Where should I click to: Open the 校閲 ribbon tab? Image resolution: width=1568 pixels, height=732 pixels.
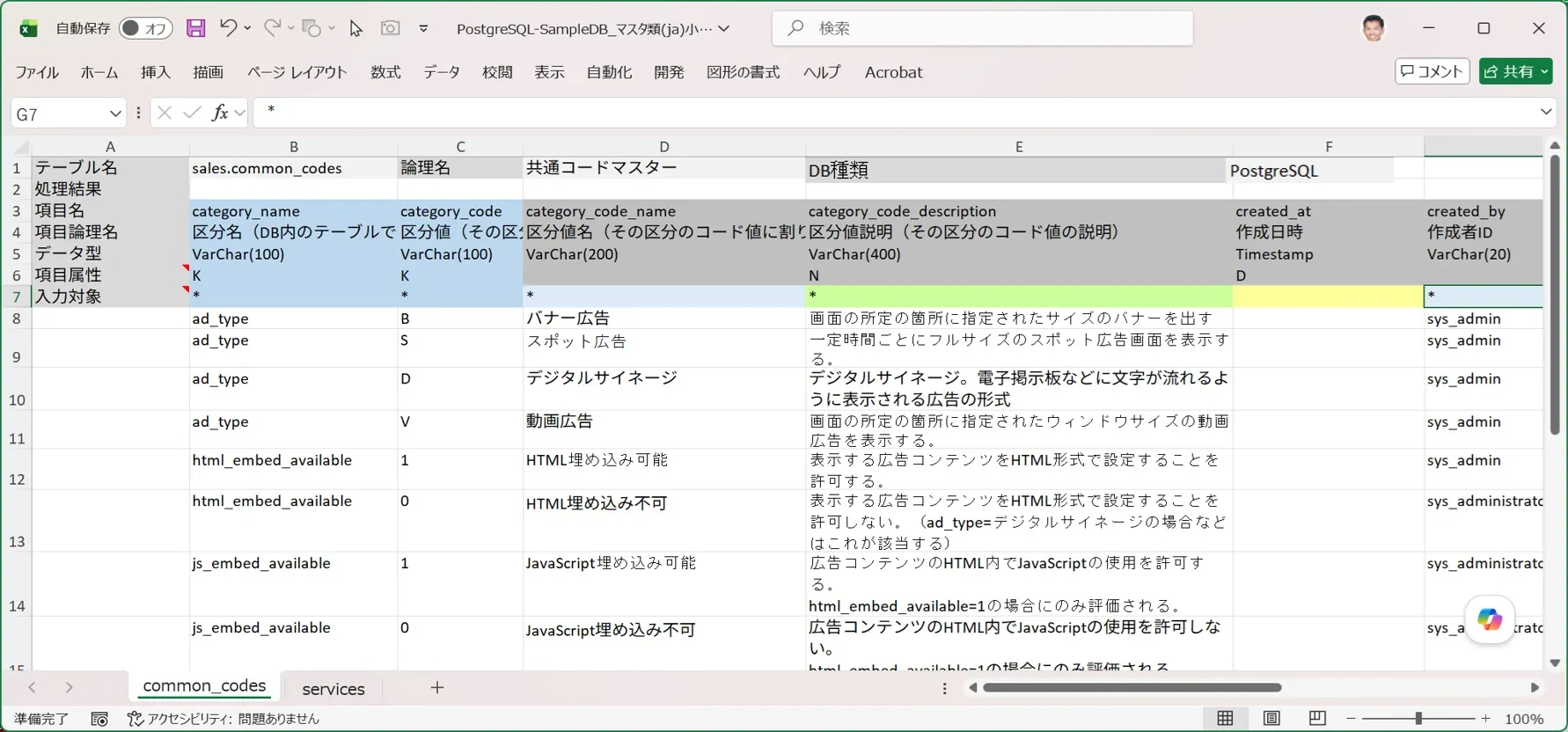point(497,72)
